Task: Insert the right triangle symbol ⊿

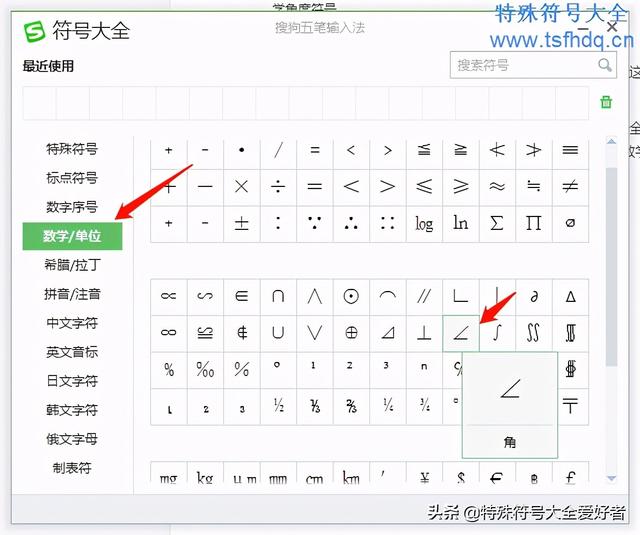Action: 388,333
